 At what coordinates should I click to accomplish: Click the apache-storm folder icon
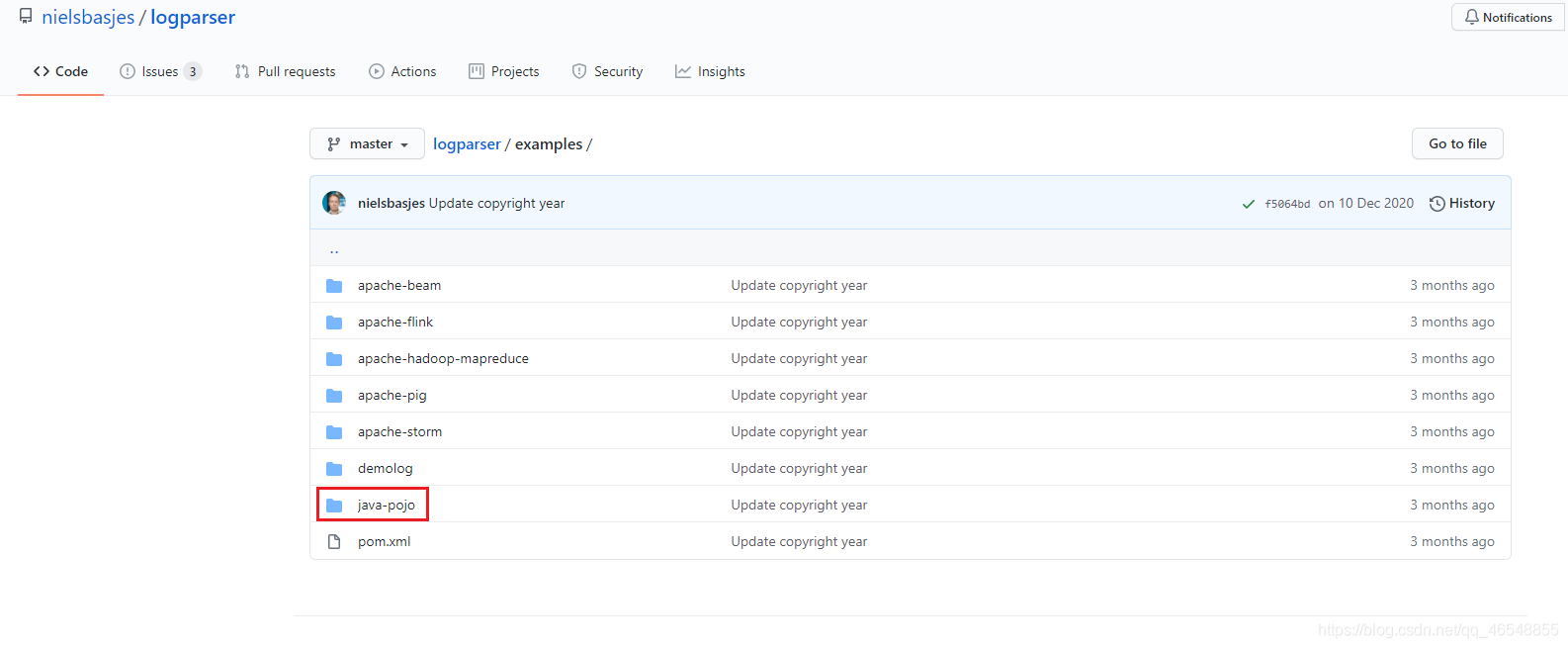click(334, 432)
